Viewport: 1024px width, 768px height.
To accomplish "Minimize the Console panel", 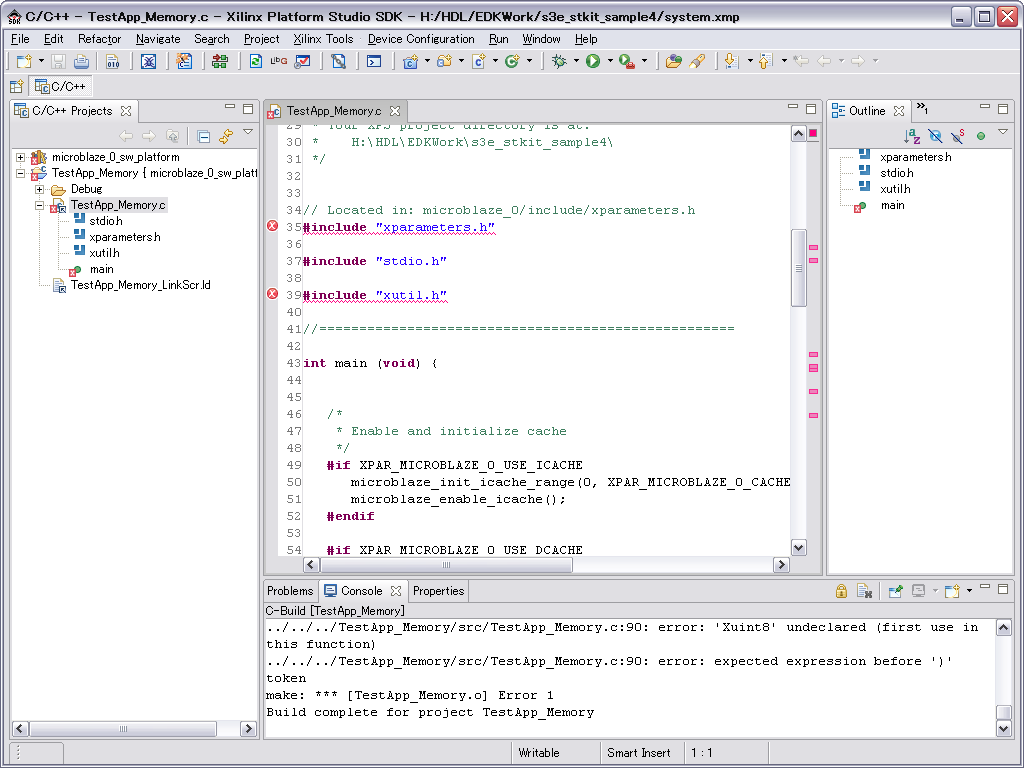I will coord(985,588).
